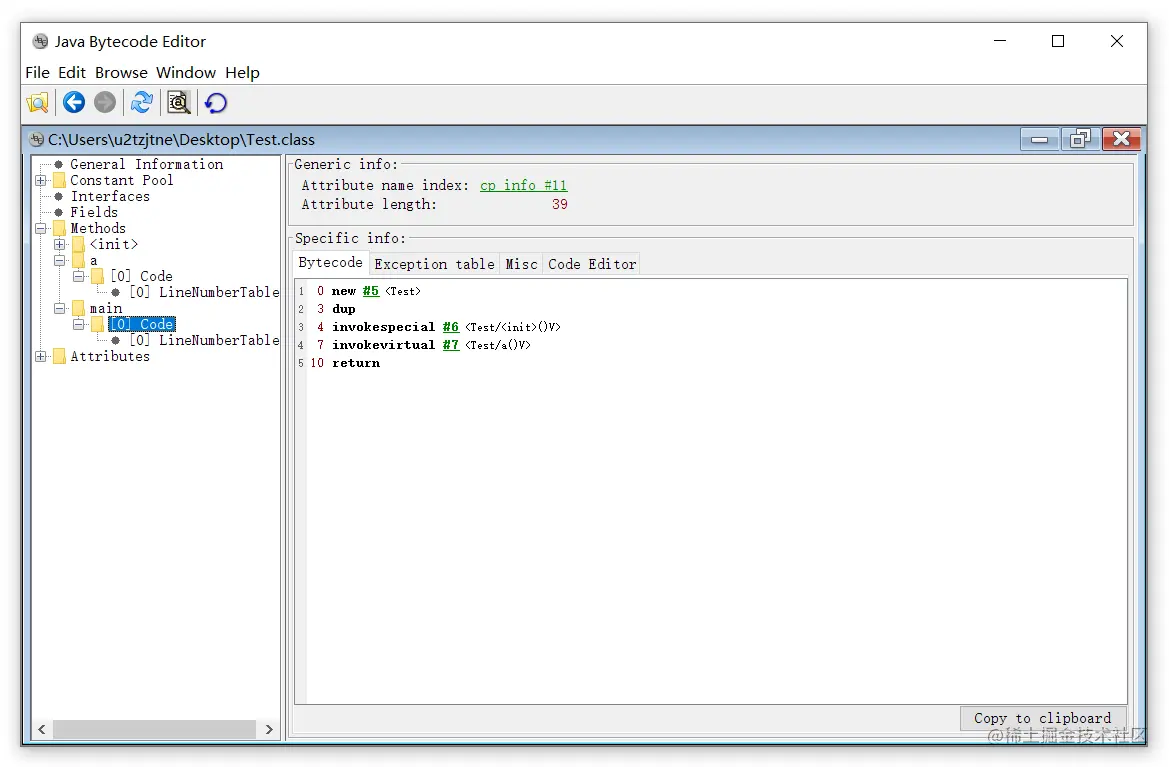Collapse the Methods node
The width and height of the screenshot is (1169, 767).
(41, 228)
